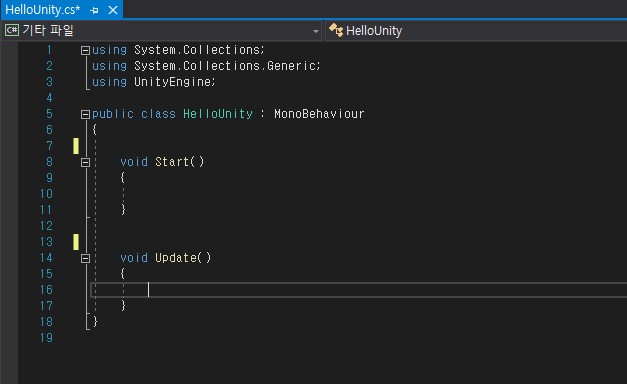Click the closing brace on line 18
The height and width of the screenshot is (384, 627).
(x=95, y=322)
